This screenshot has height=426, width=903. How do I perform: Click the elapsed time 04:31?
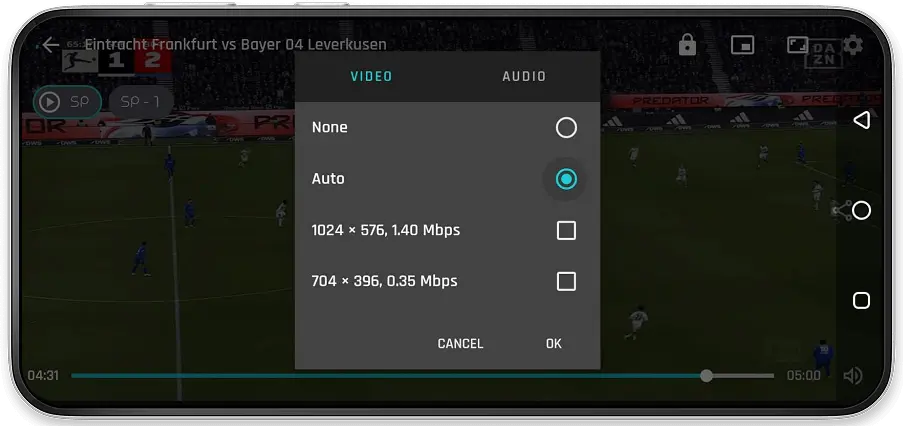click(43, 376)
